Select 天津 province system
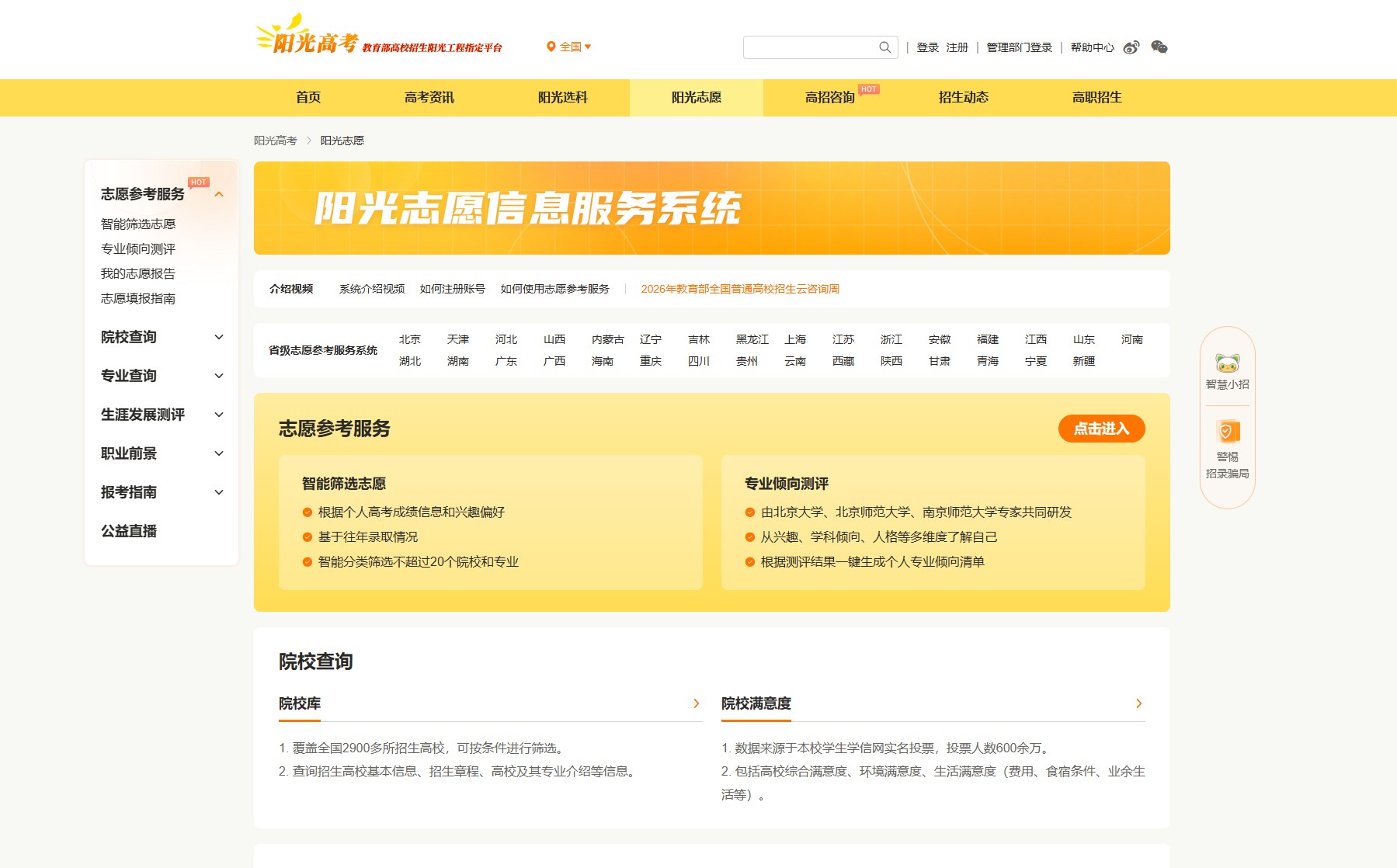 (x=458, y=339)
